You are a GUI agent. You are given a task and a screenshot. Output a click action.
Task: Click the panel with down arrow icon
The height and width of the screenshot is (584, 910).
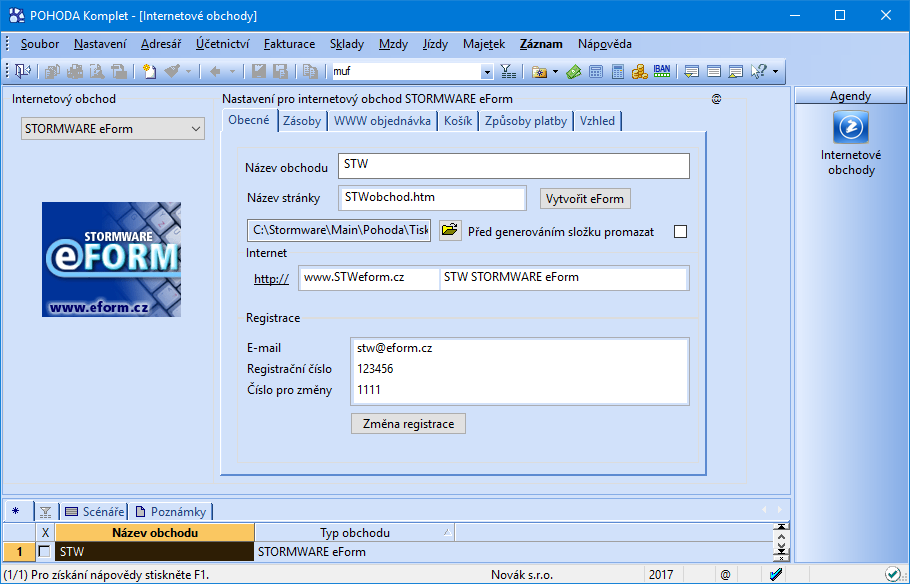pos(691,71)
